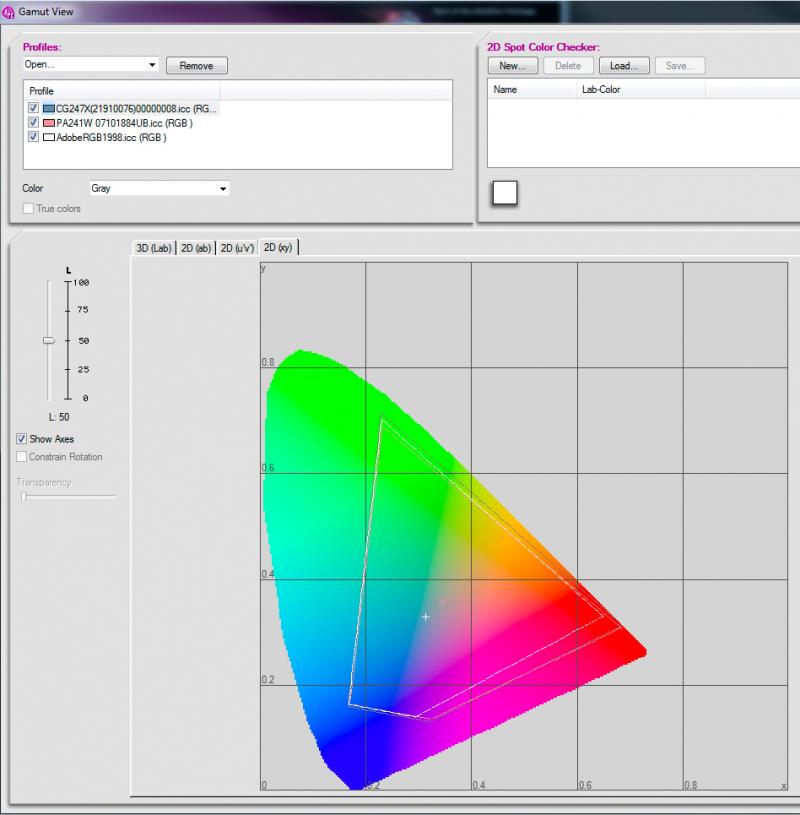The width and height of the screenshot is (800, 815).
Task: Uncheck the PA241W profile checkbox
Action: [33, 123]
